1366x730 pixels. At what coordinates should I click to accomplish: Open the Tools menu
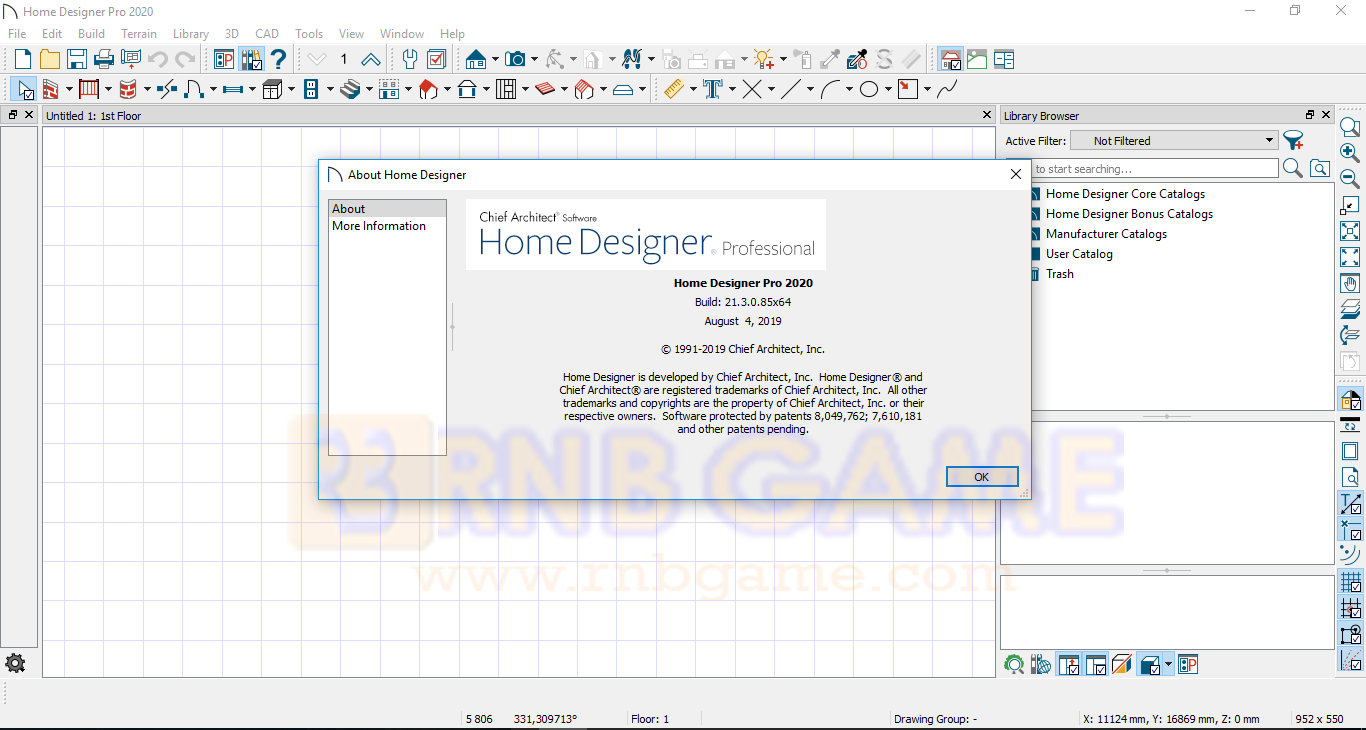coord(309,33)
